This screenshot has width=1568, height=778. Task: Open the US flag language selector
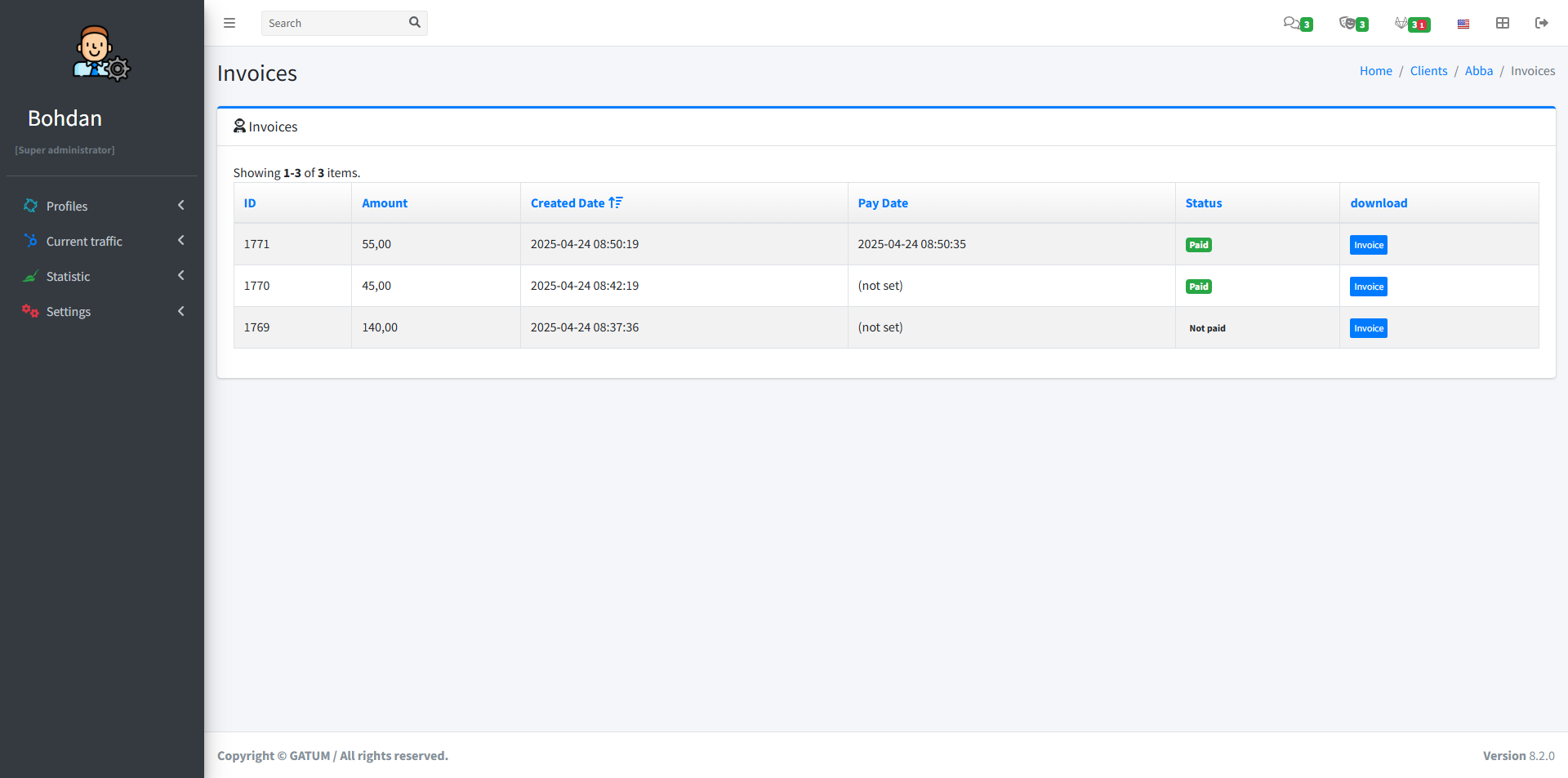pyautogui.click(x=1463, y=23)
